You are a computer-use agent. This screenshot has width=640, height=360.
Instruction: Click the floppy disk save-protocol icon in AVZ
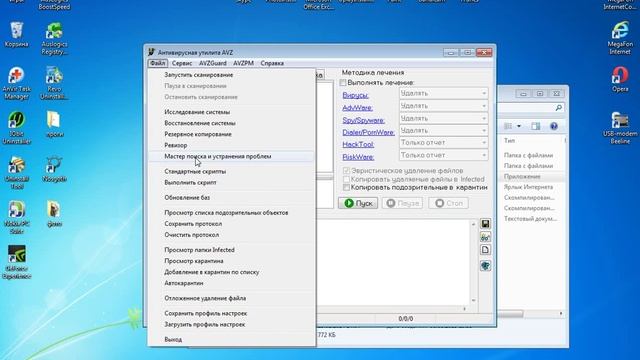coord(485,224)
